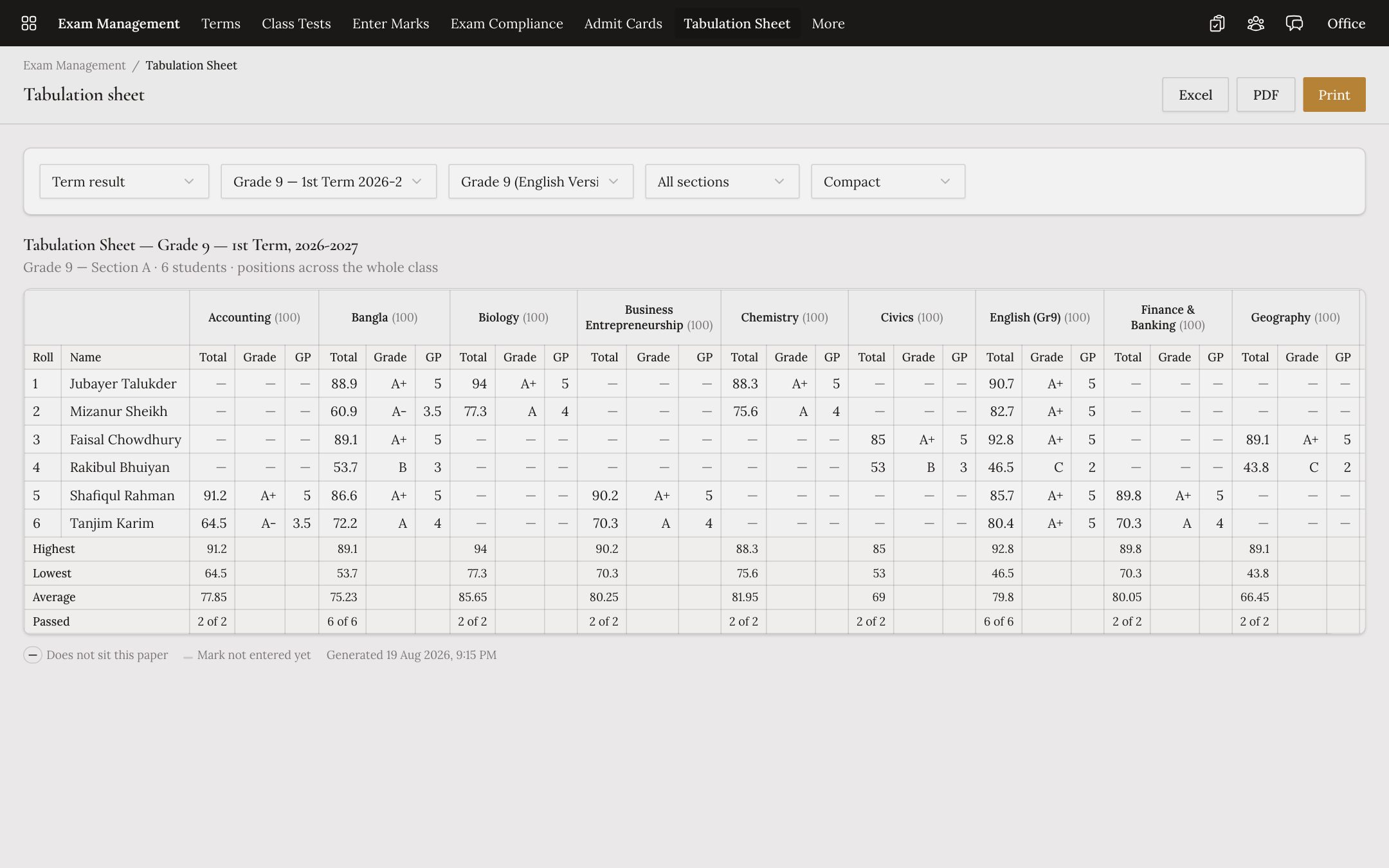This screenshot has width=1389, height=868.
Task: Select student Faisal Chowdhury
Action: (x=125, y=439)
